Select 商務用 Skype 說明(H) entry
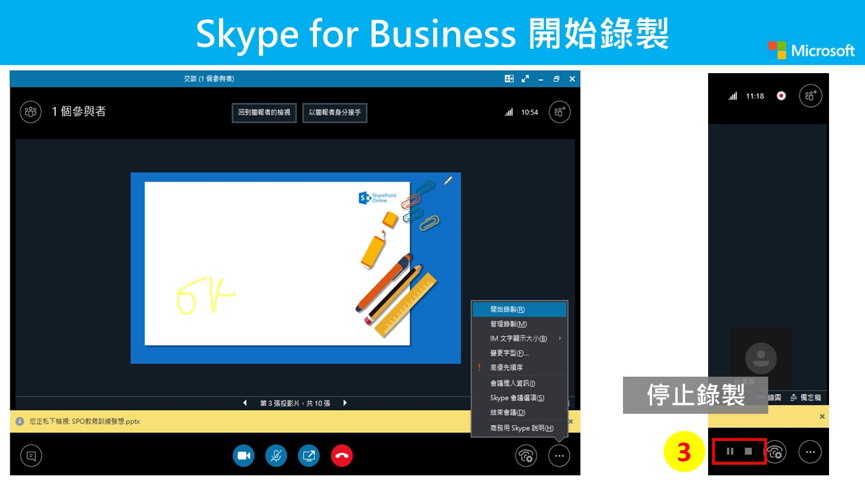The image size is (865, 487). [519, 428]
